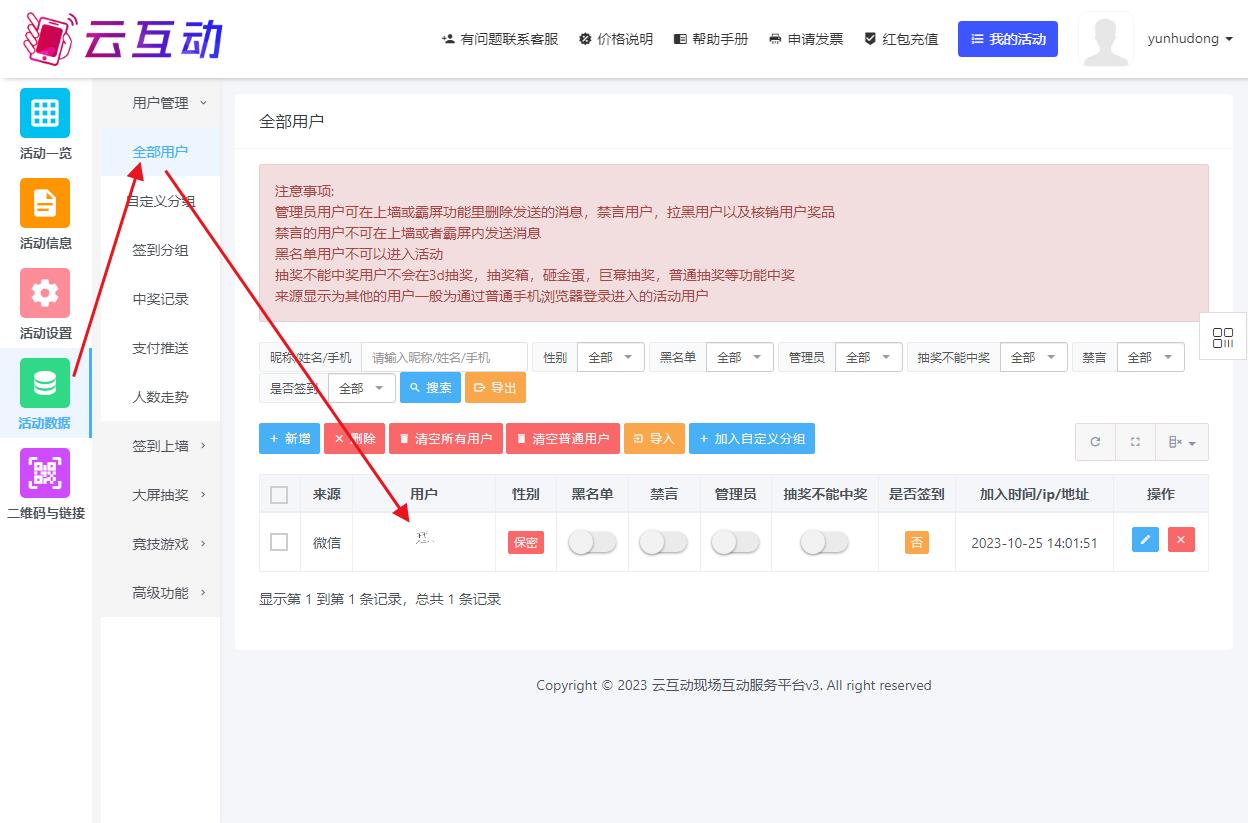Click the 搜索 search button
This screenshot has width=1248, height=823.
click(x=430, y=388)
